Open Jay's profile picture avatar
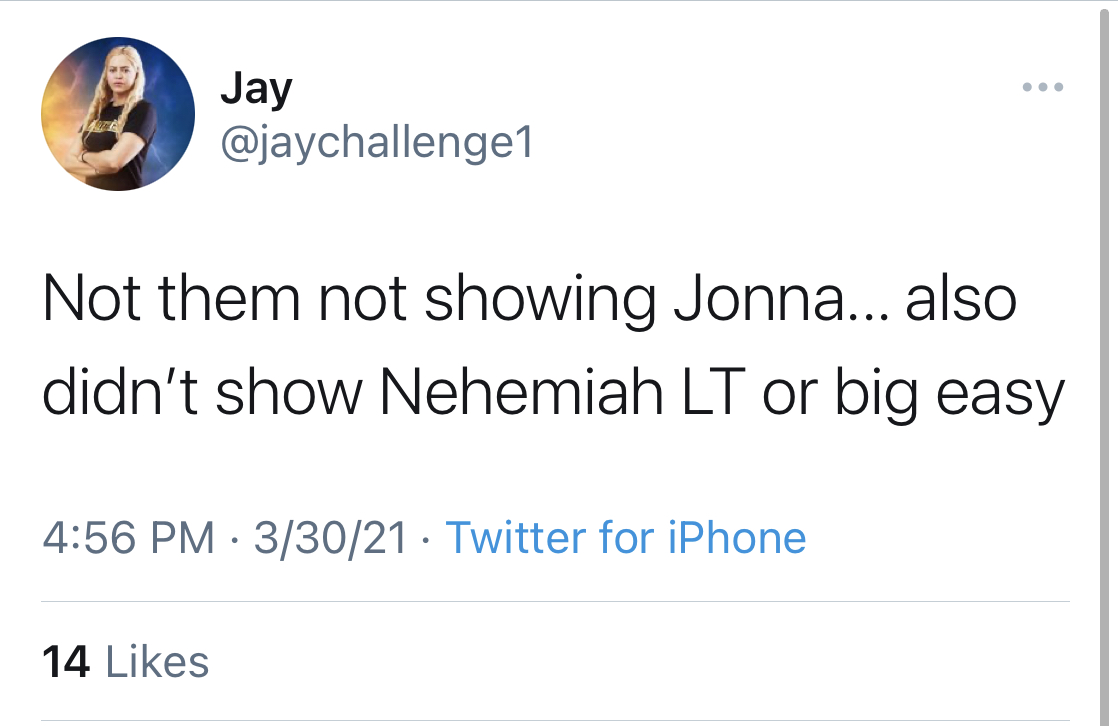Image resolution: width=1118 pixels, height=726 pixels. pos(118,114)
